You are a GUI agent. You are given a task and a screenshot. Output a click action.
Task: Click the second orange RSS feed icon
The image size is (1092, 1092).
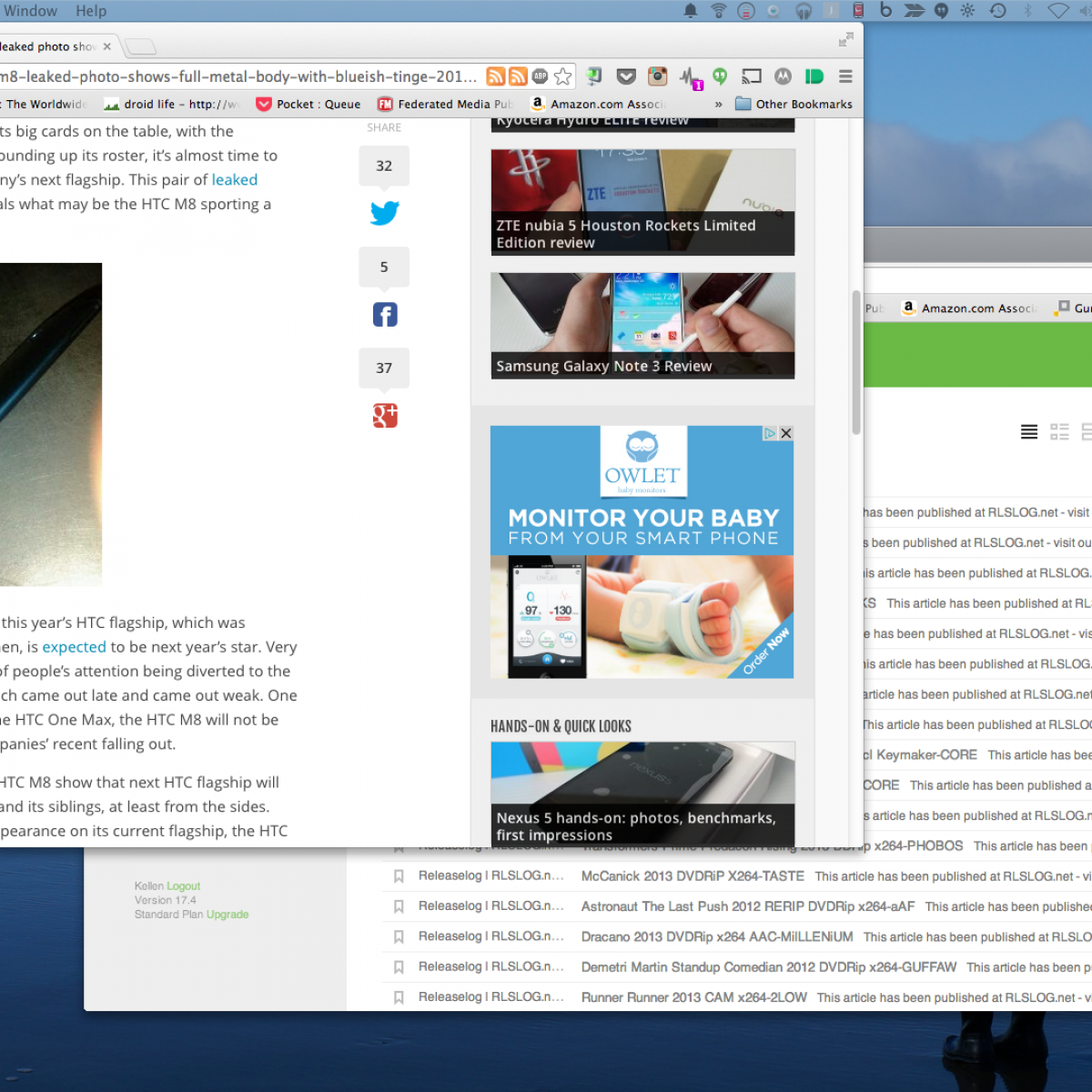point(518,76)
